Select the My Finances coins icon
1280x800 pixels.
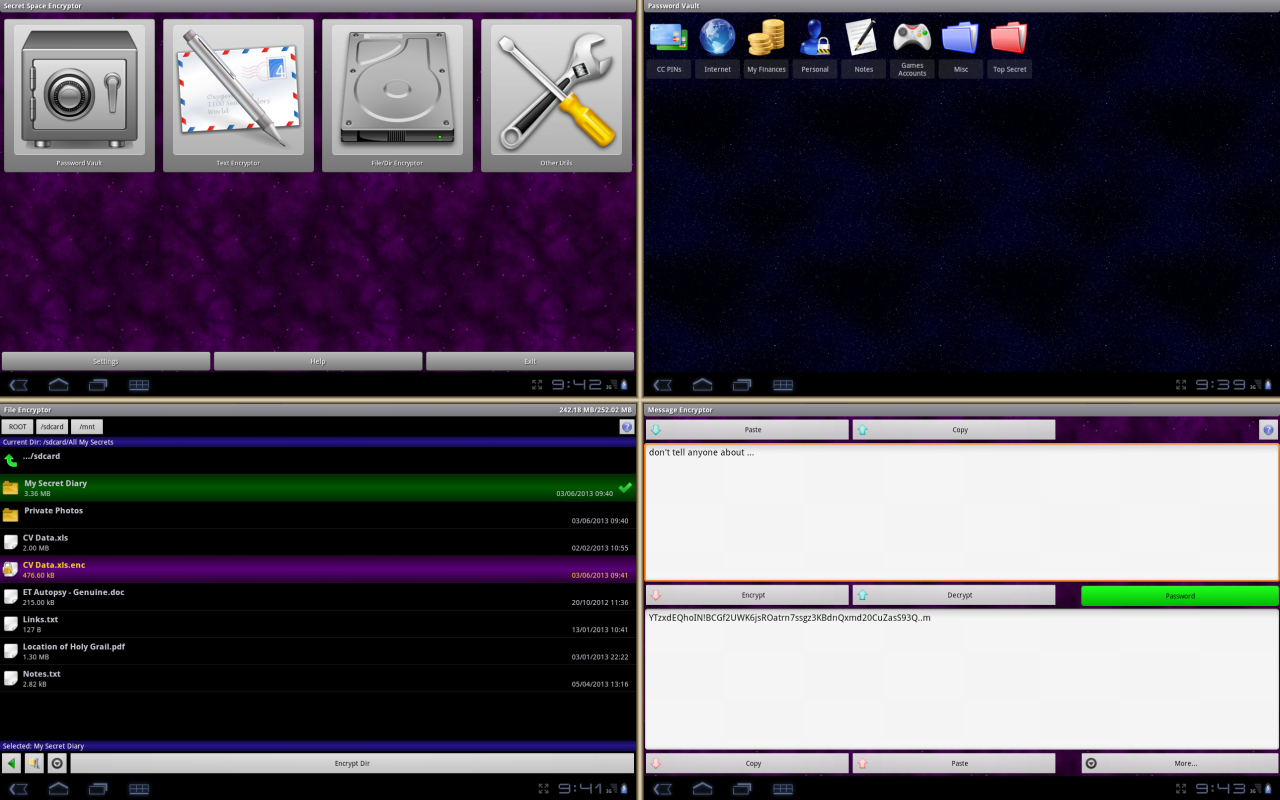766,38
